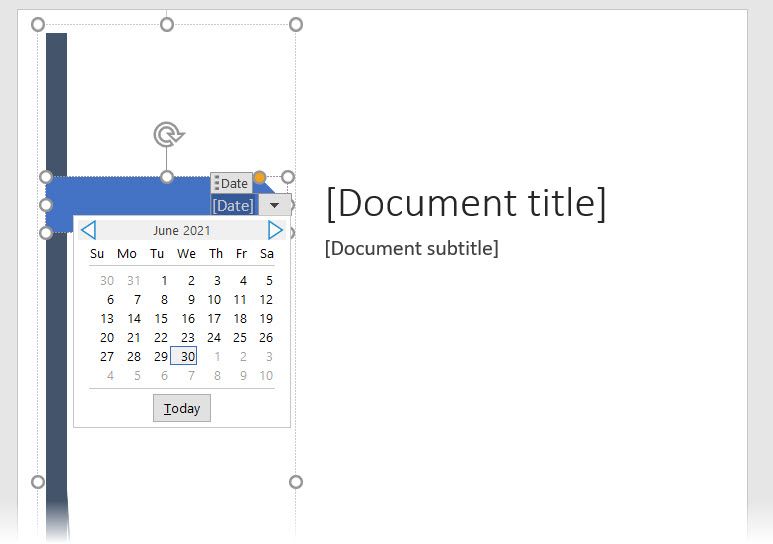Select June 15 in the calendar
The image size is (773, 544).
click(x=161, y=319)
